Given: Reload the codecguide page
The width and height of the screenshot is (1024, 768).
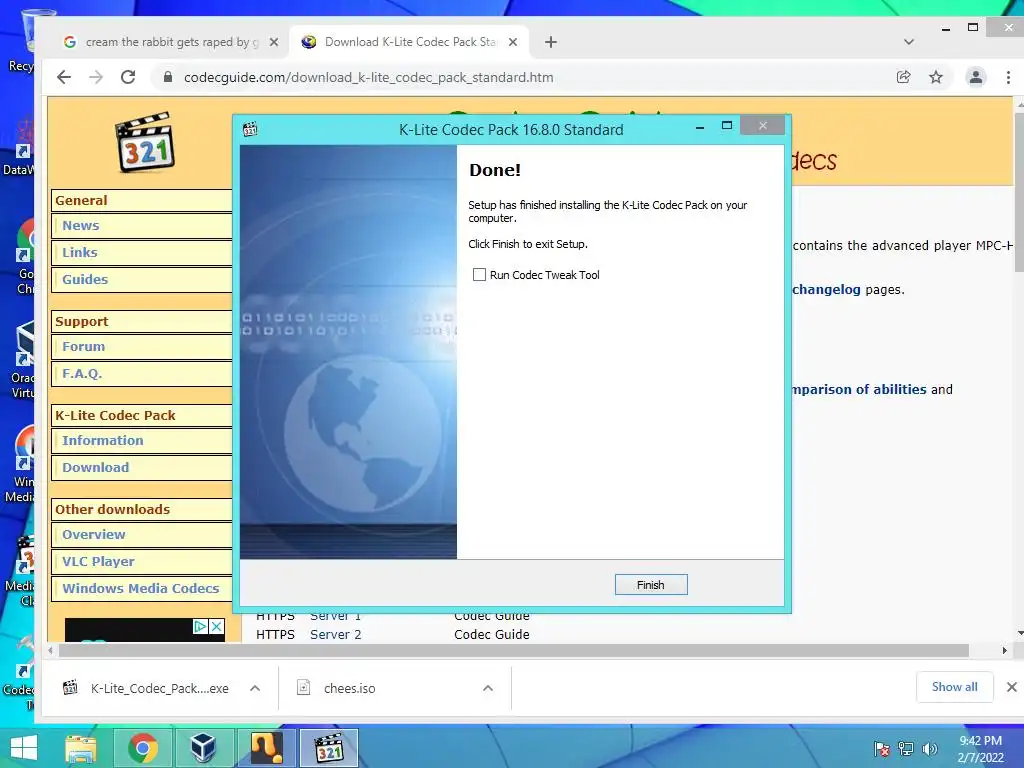Looking at the screenshot, I should tap(128, 77).
